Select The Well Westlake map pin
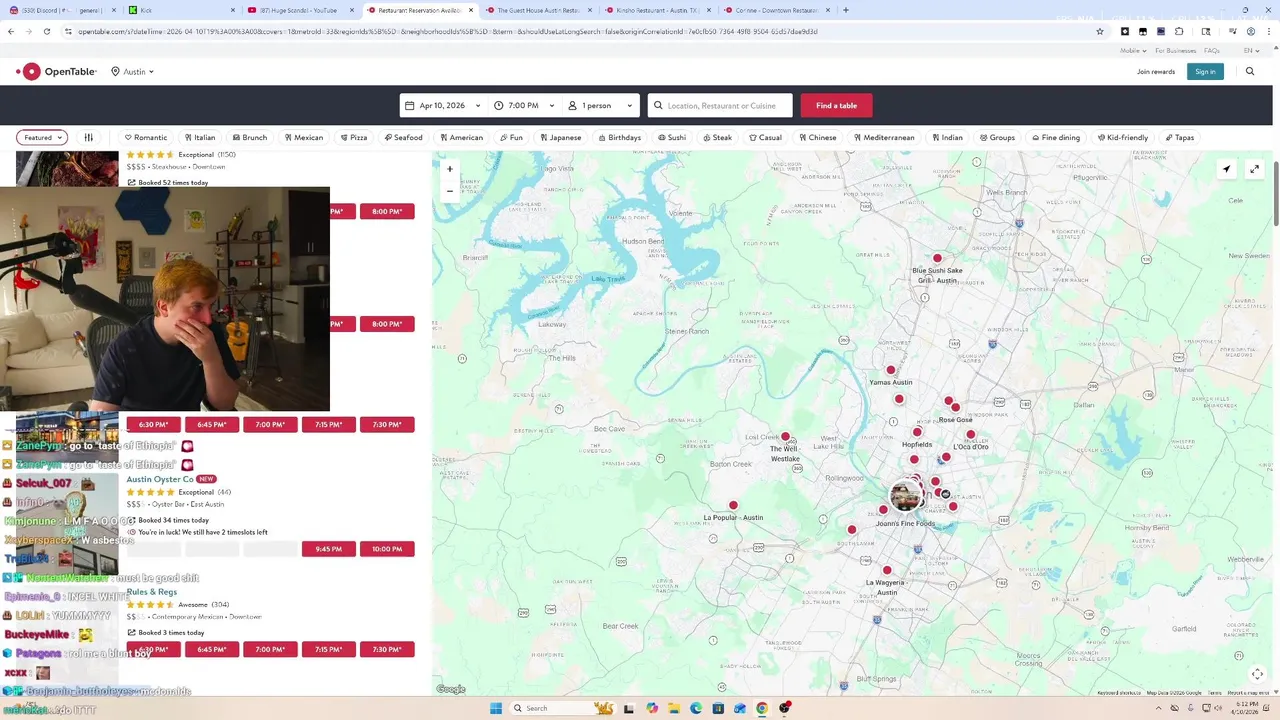Image resolution: width=1280 pixels, height=720 pixels. pyautogui.click(x=785, y=437)
